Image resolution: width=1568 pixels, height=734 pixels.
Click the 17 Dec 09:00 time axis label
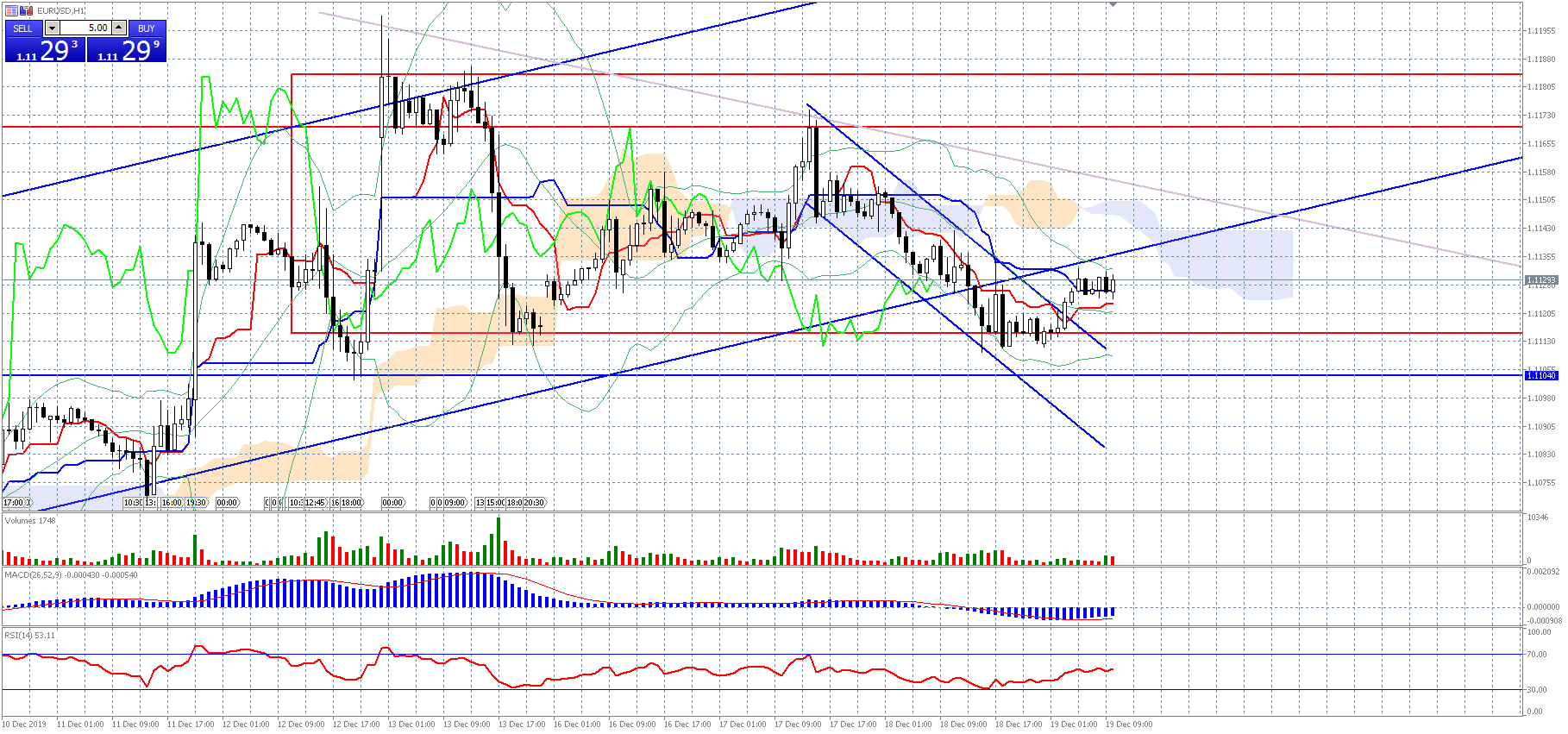pyautogui.click(x=798, y=724)
